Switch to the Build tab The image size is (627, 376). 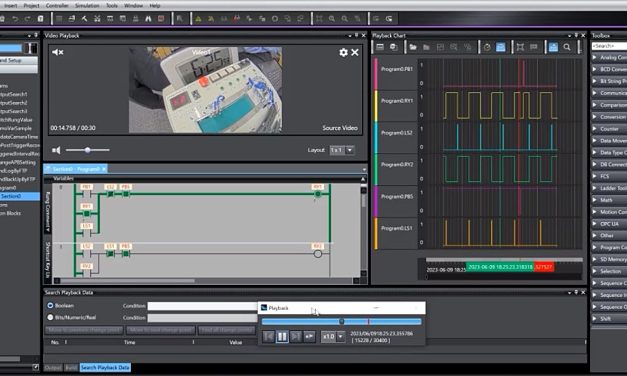click(71, 367)
